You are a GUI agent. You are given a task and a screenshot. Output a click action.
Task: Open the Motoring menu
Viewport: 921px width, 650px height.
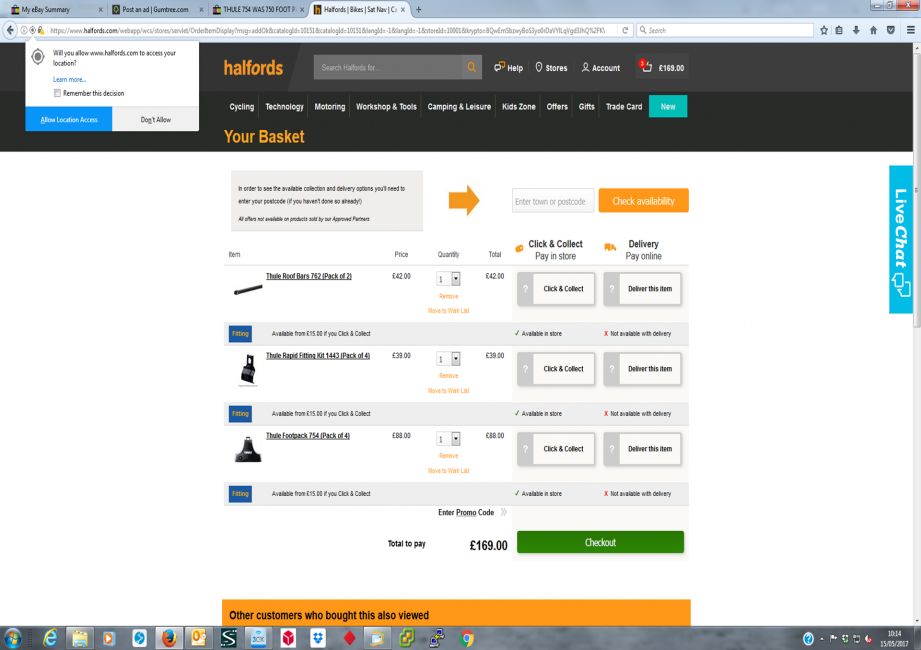[330, 106]
